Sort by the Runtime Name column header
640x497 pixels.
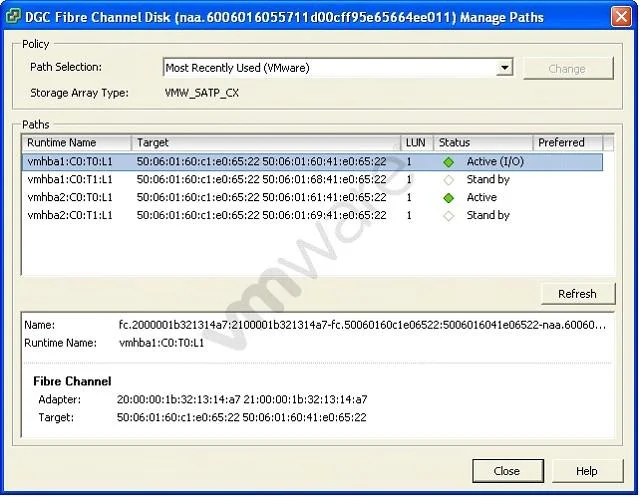(77, 143)
